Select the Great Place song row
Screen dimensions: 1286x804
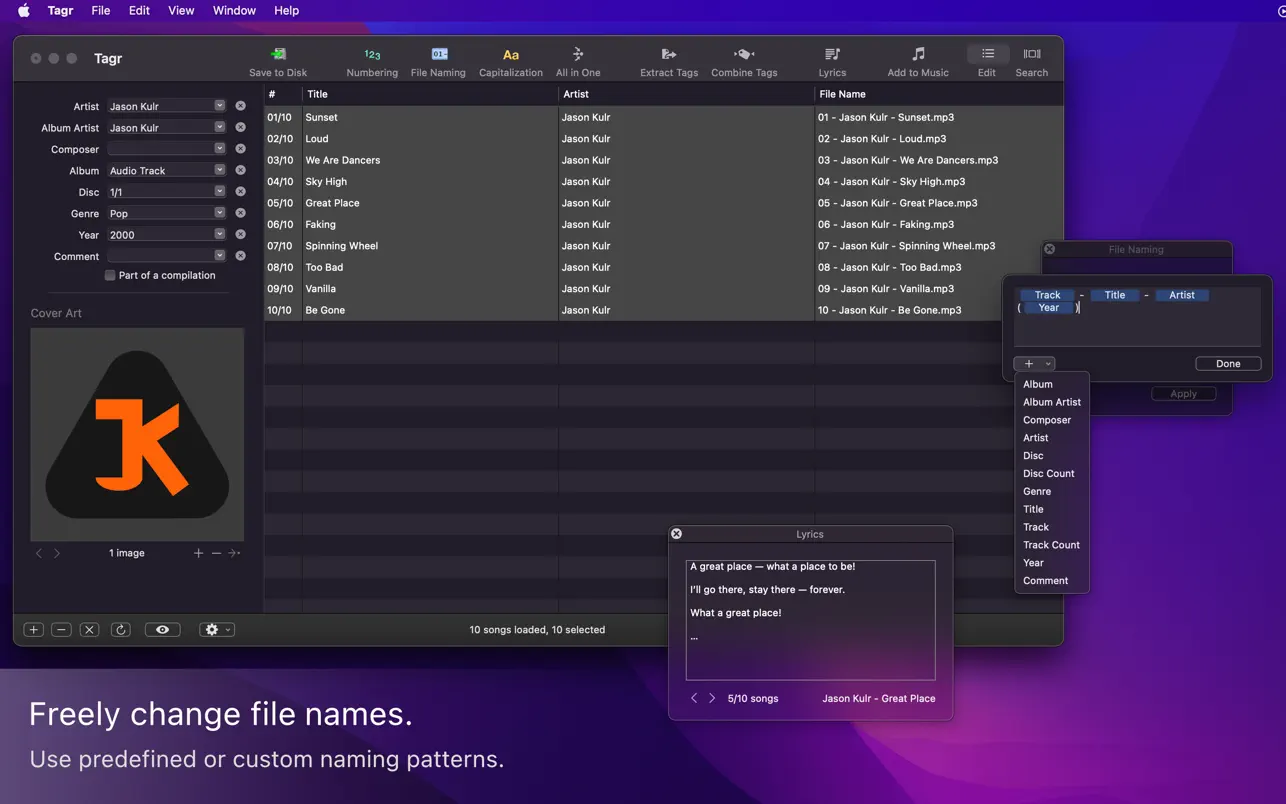[x=332, y=203]
